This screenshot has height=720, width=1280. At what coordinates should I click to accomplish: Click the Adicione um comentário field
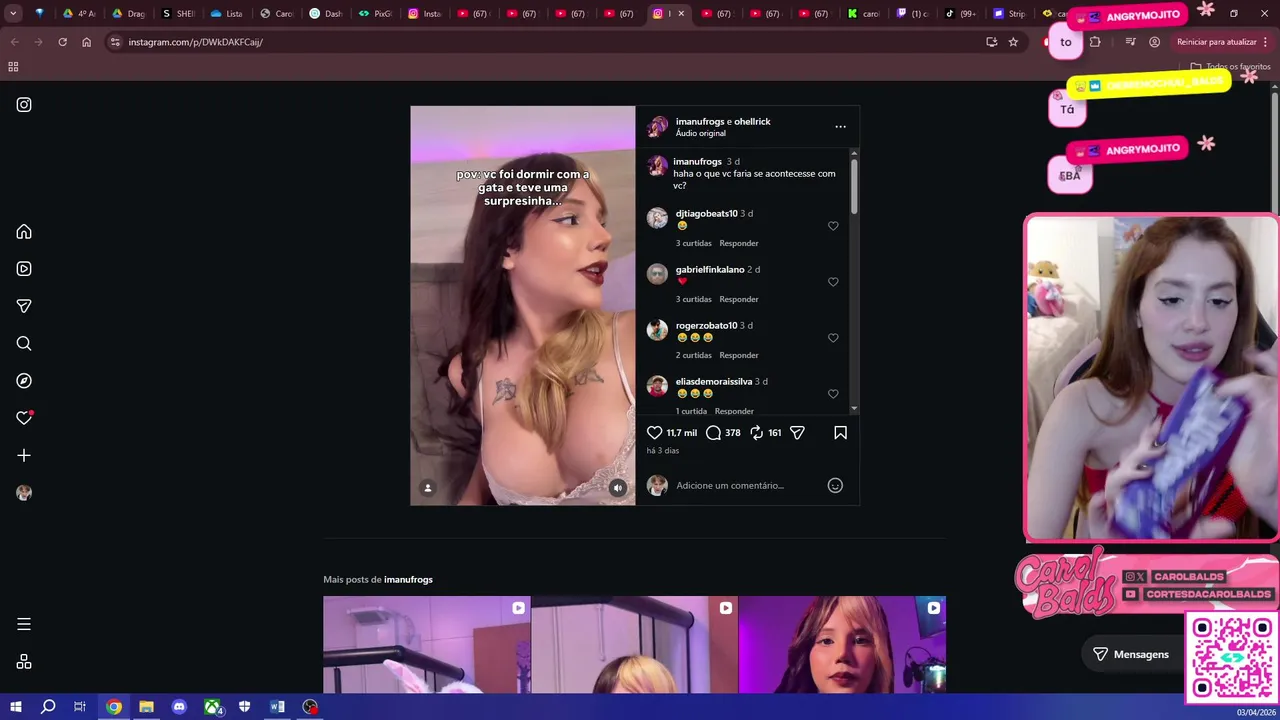(748, 486)
